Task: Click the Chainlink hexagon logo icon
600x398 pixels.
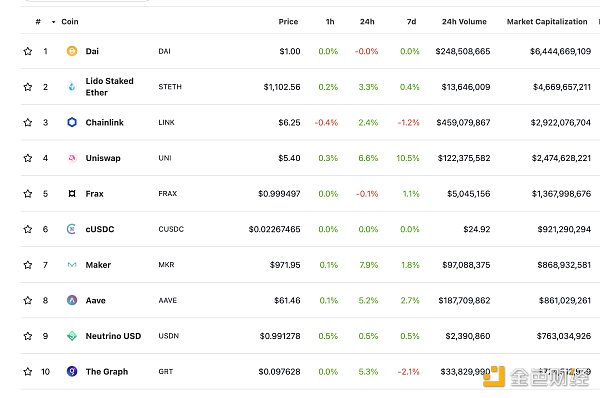Action: (72, 122)
